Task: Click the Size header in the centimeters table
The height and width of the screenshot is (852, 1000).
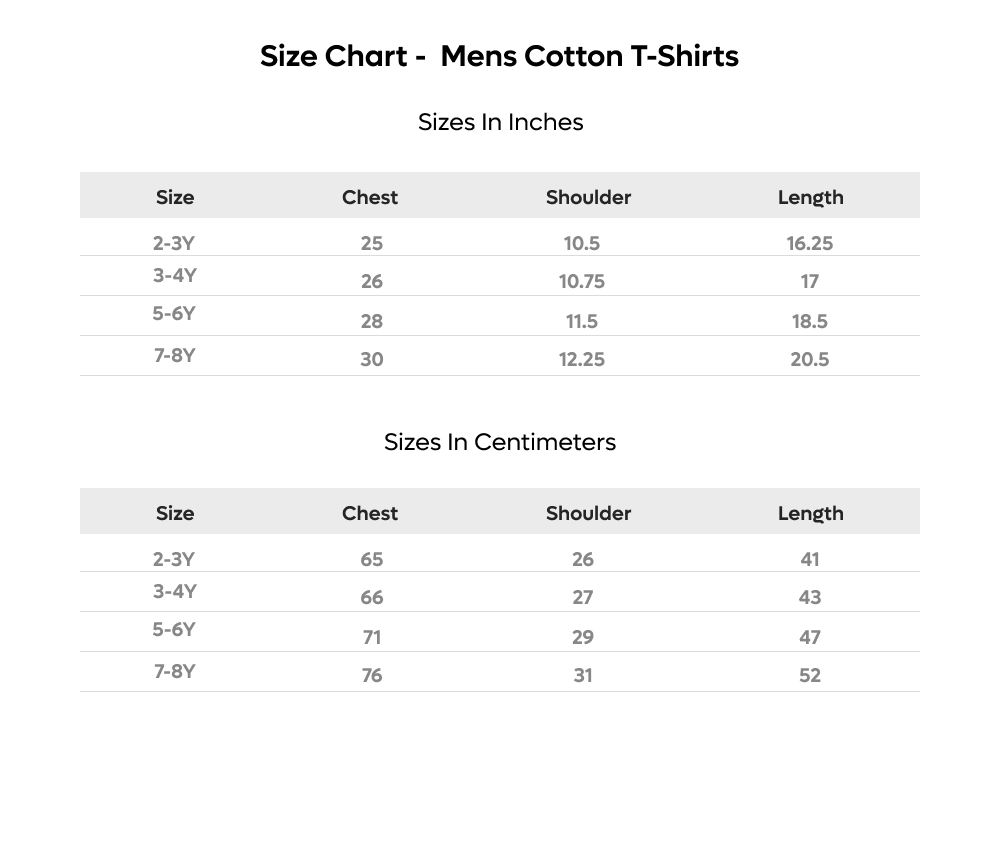Action: (175, 513)
